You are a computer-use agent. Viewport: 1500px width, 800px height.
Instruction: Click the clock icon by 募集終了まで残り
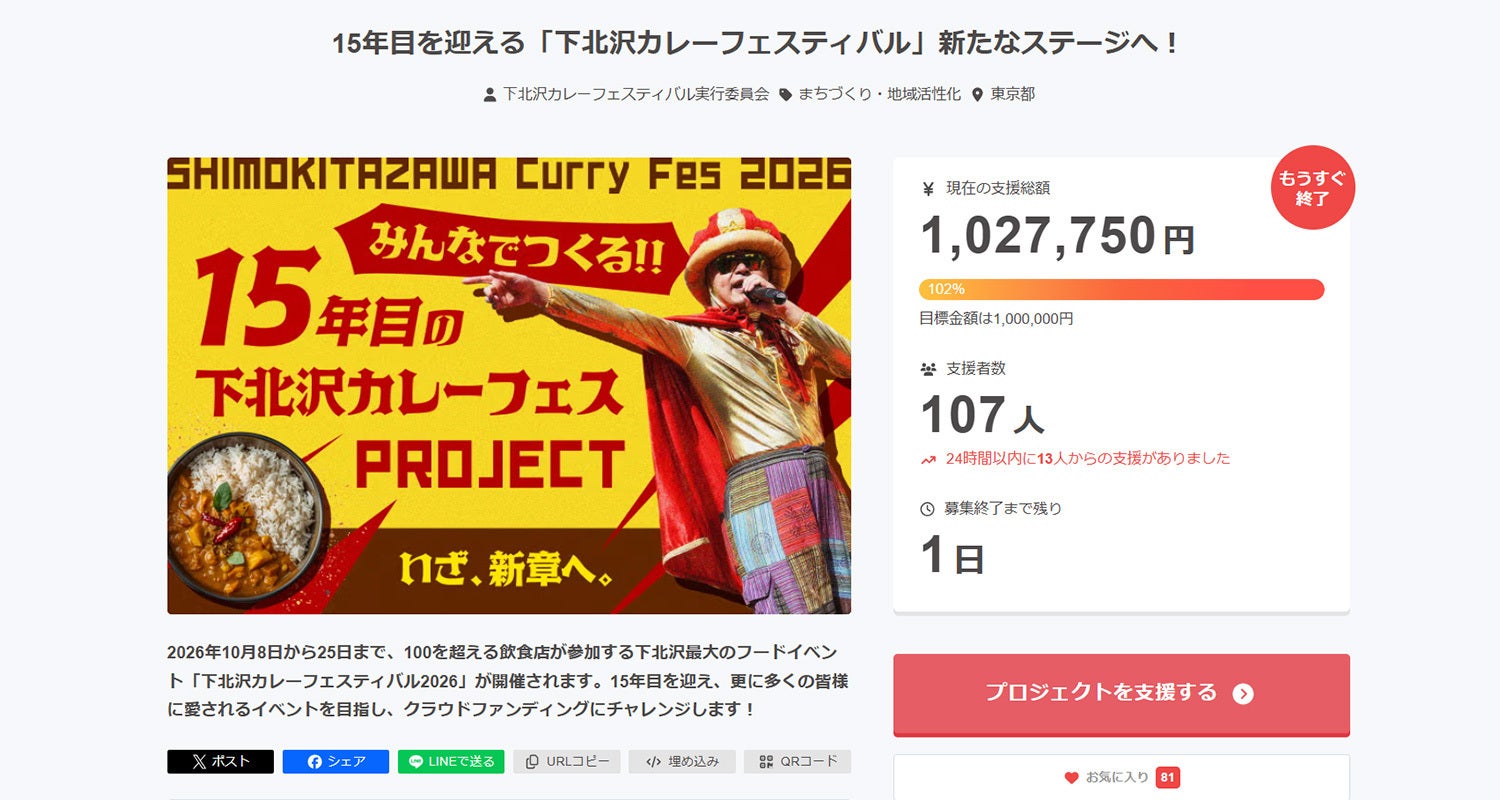click(927, 508)
